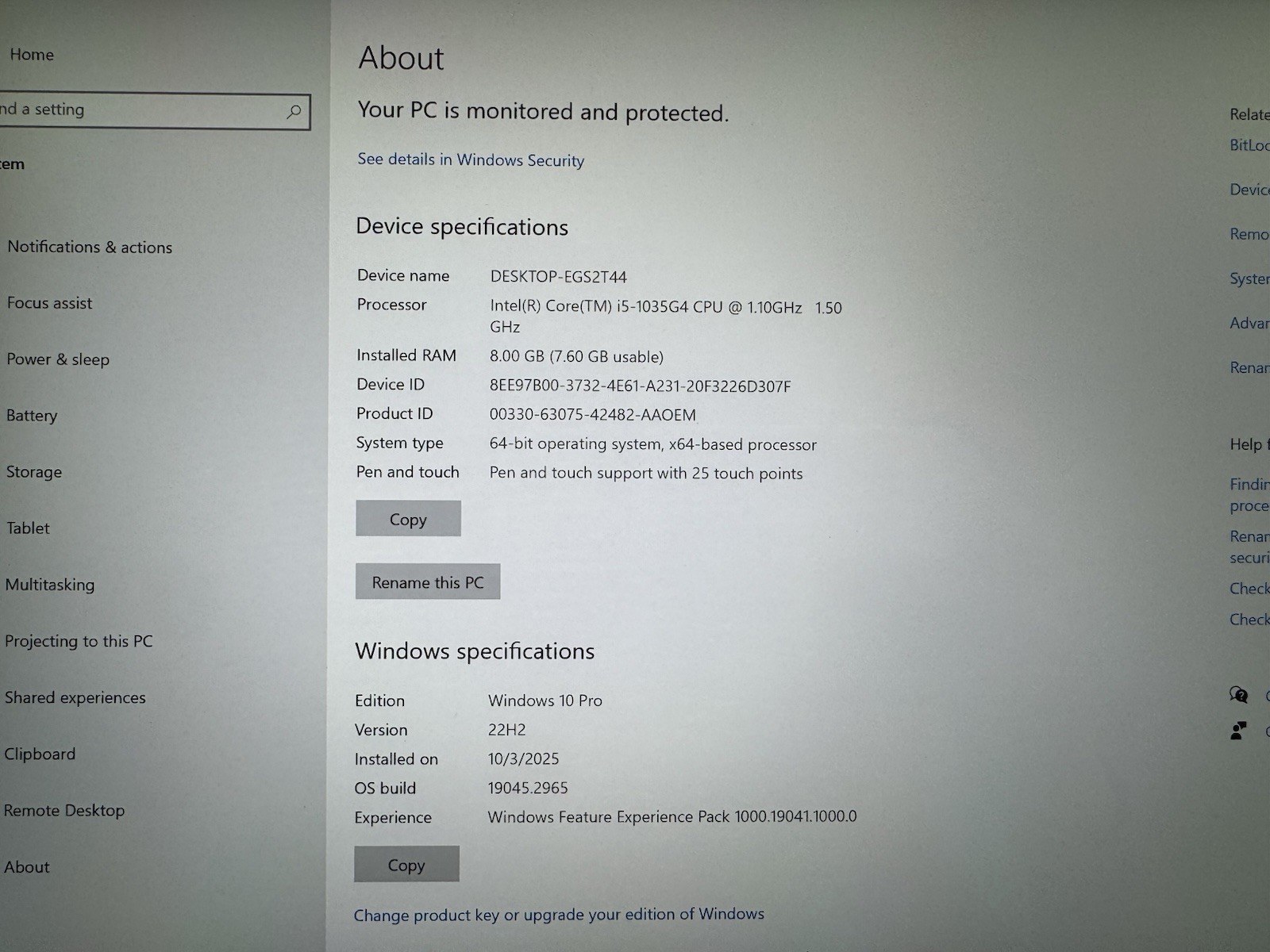
Task: Click Windows Feature Experience Pack value
Action: (672, 816)
